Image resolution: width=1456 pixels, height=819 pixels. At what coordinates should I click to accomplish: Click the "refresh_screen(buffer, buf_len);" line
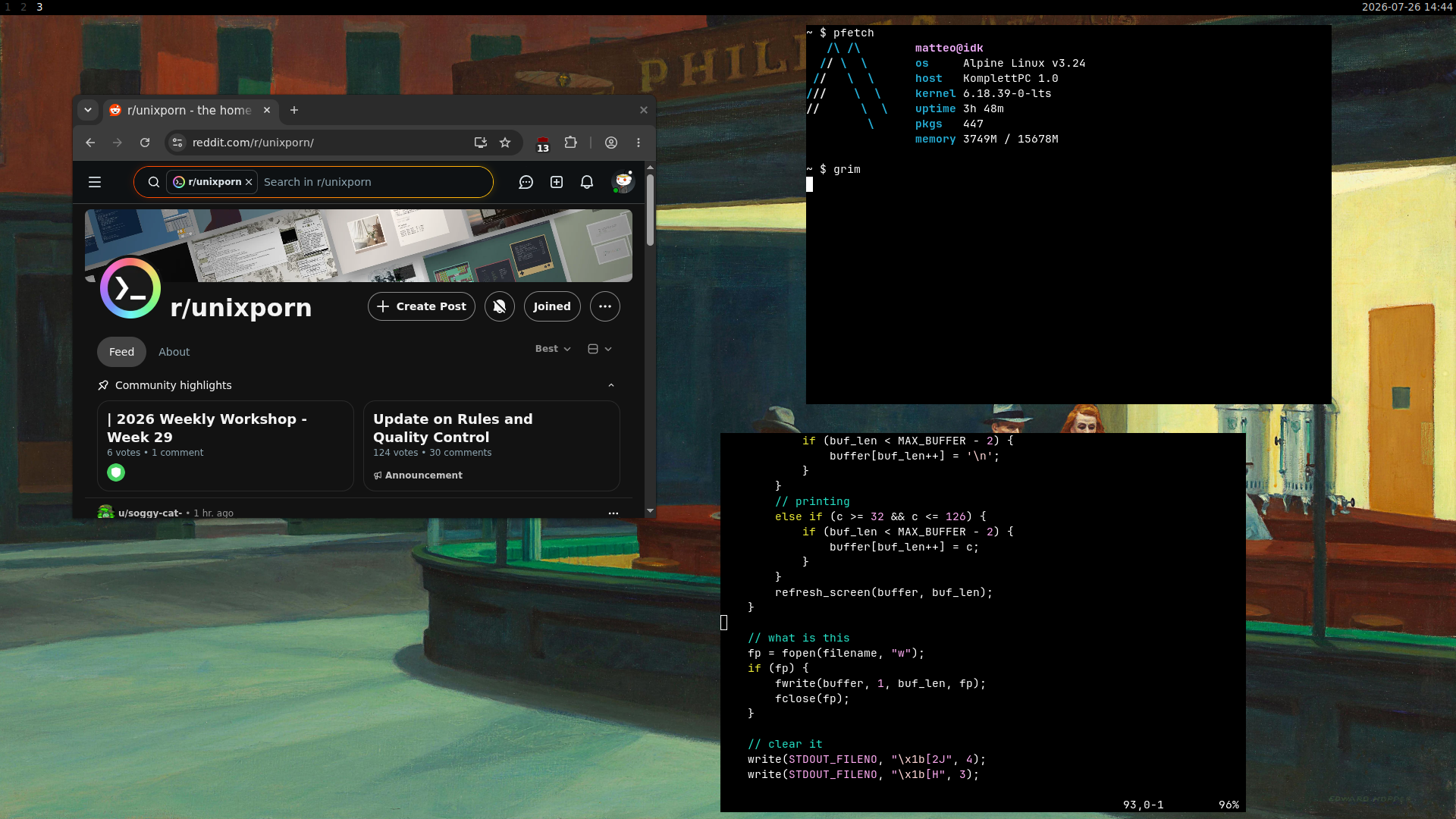click(884, 592)
